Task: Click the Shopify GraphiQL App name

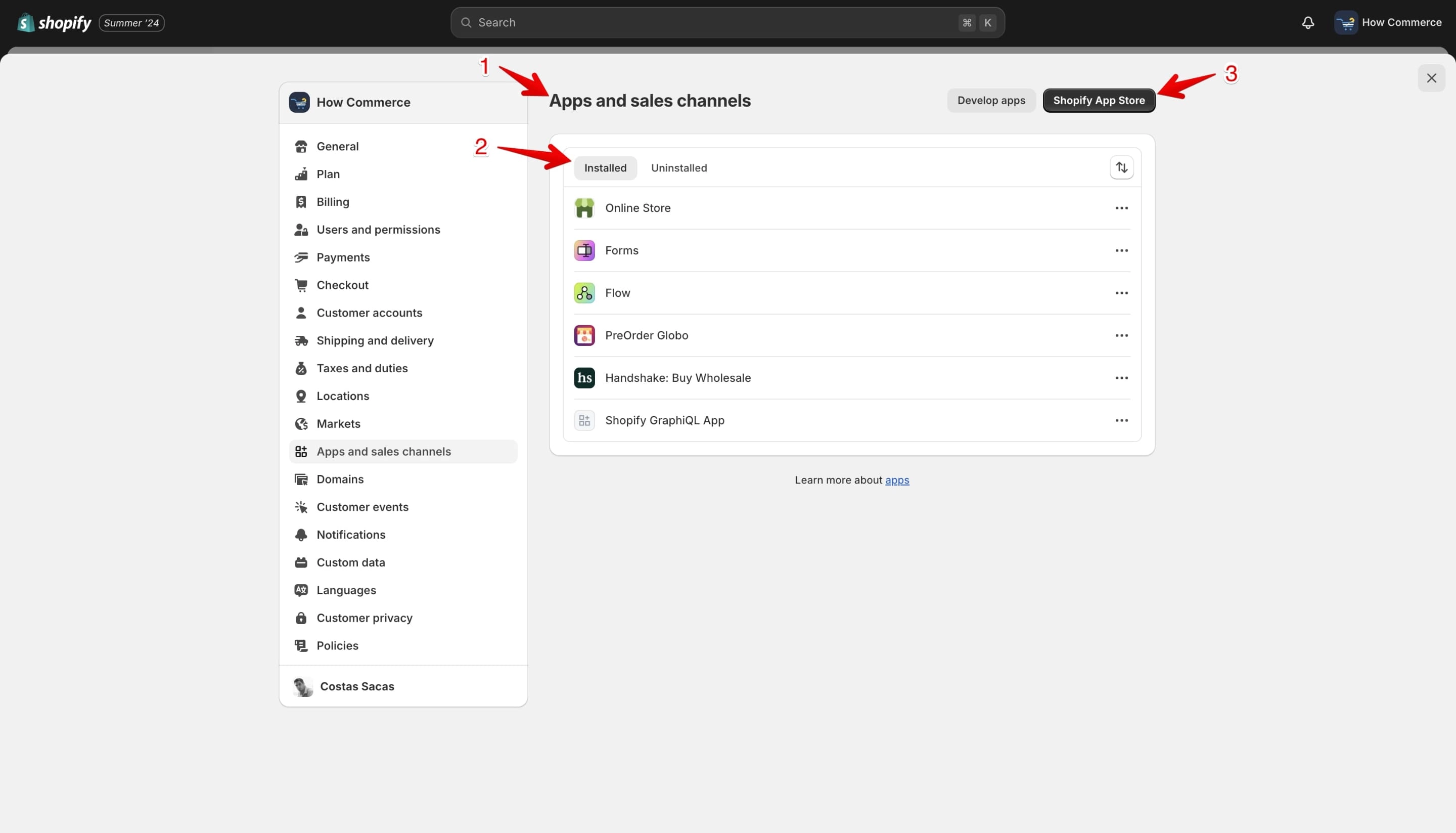Action: [664, 420]
